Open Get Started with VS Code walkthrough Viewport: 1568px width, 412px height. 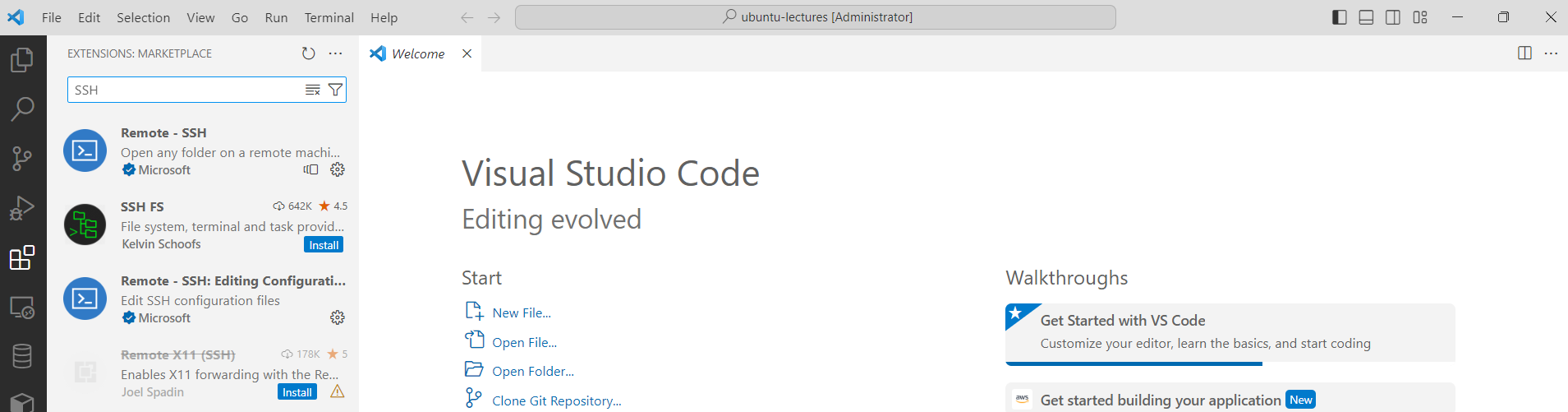[1230, 332]
